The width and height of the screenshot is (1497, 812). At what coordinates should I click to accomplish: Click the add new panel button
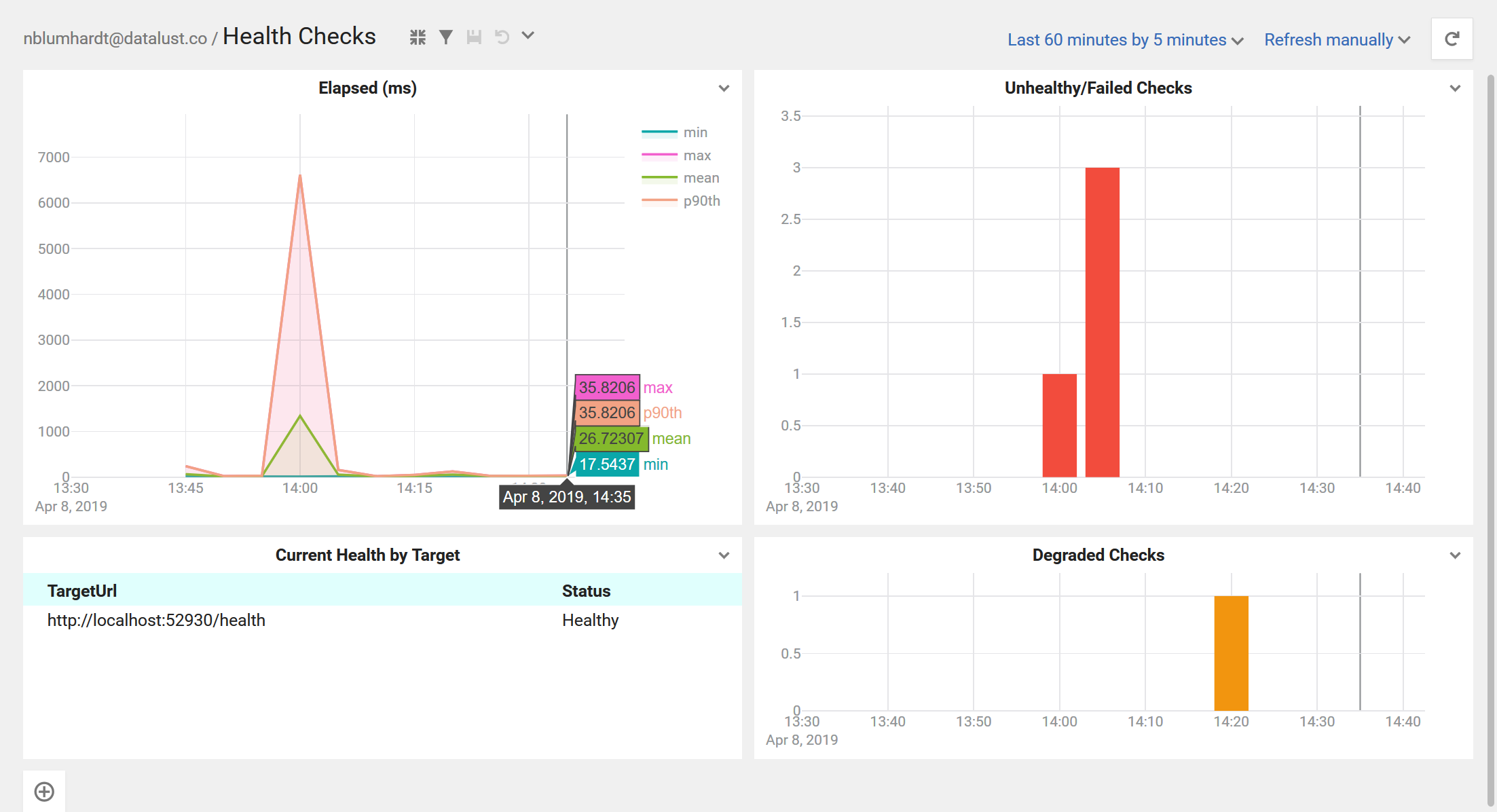(45, 791)
